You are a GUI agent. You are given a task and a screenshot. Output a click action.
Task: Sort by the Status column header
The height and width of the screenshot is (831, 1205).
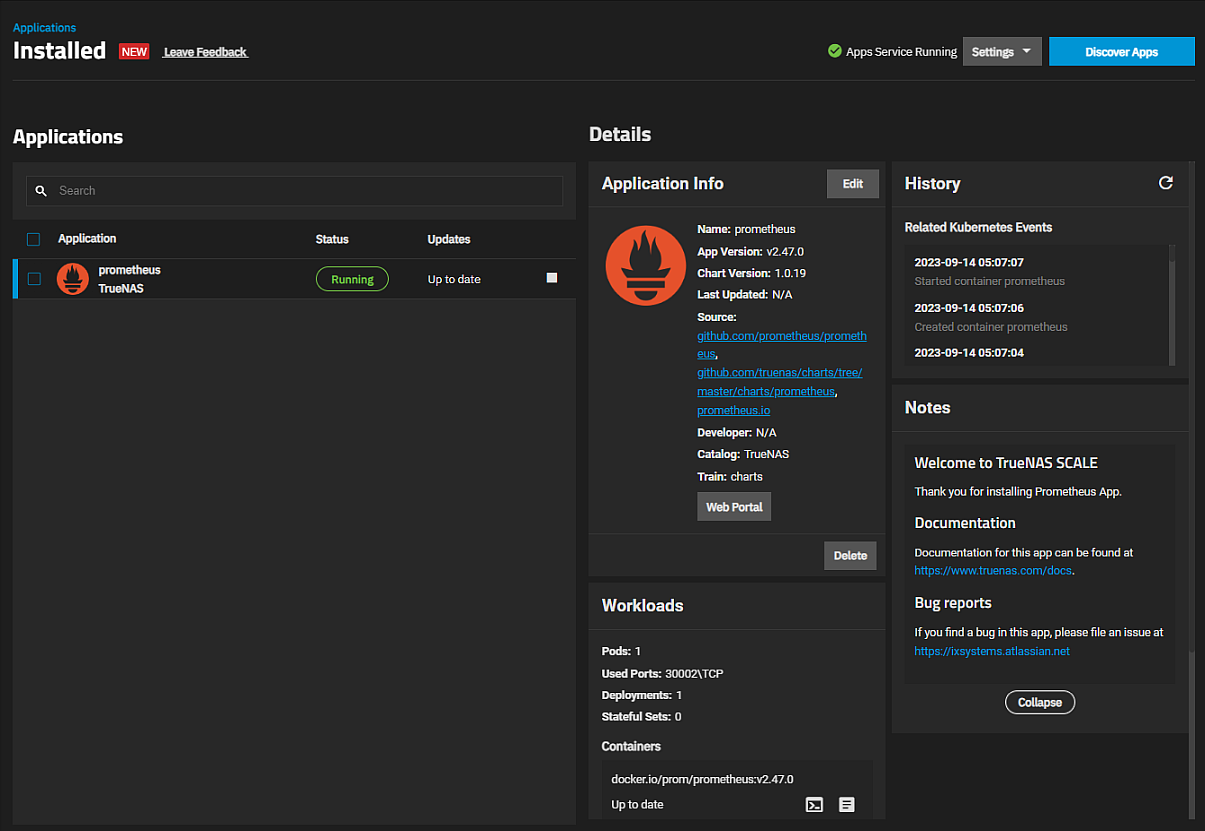tap(332, 239)
